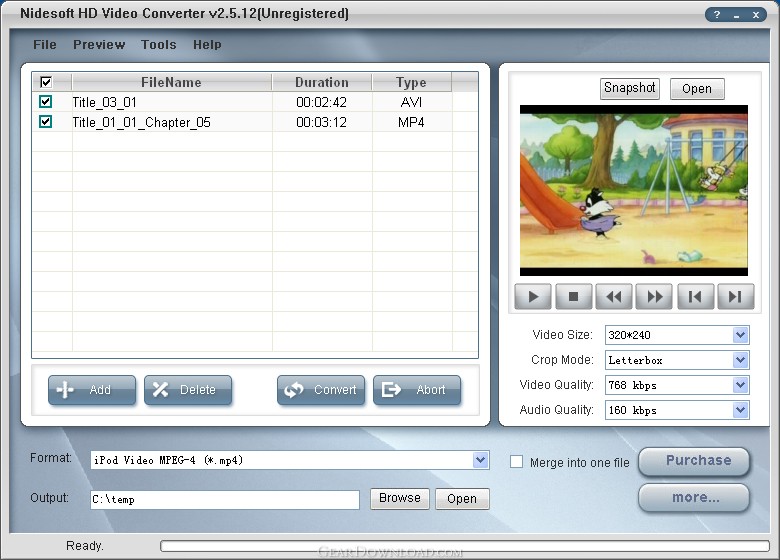Click the Abort button
This screenshot has height=560, width=780.
[417, 390]
